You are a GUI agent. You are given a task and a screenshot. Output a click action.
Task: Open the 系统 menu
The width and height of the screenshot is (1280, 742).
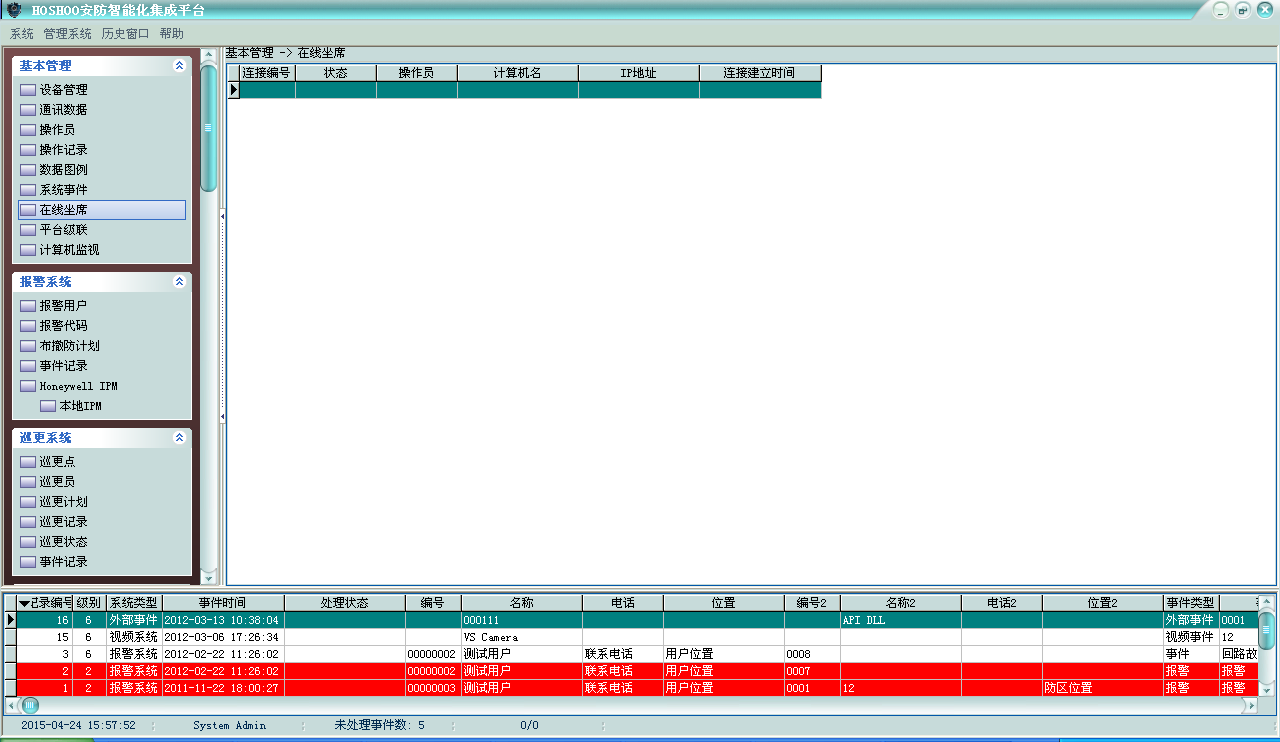[21, 34]
